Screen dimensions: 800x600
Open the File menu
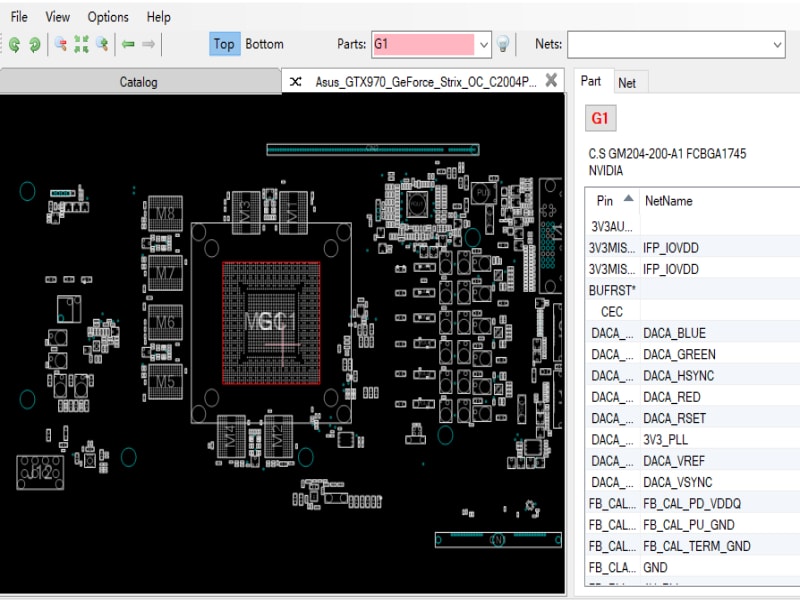(19, 17)
